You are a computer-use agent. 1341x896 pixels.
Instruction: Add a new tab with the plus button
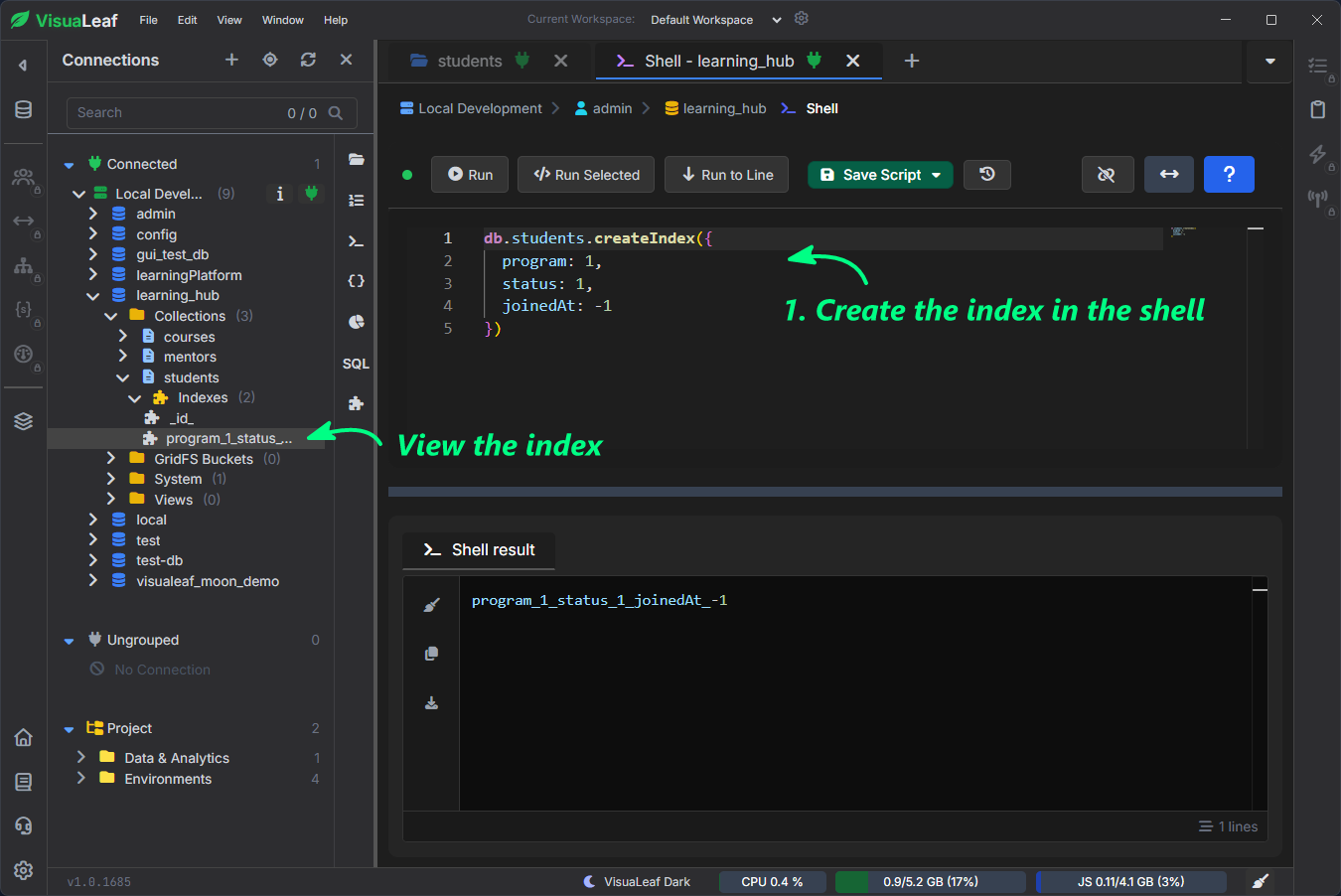point(912,61)
